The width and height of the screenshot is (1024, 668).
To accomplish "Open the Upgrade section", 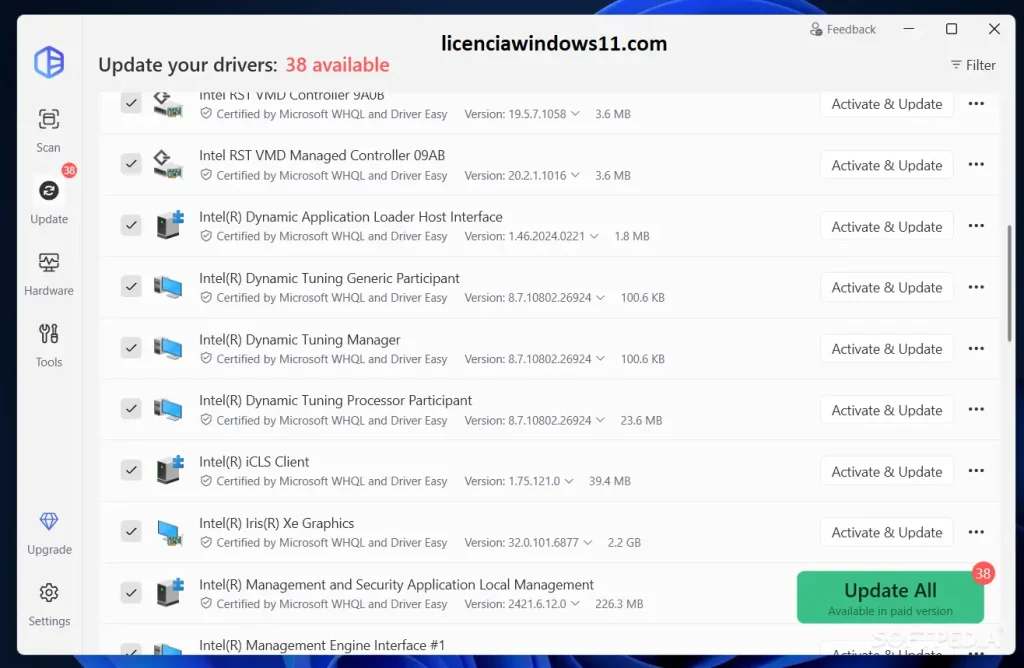I will coord(49,533).
